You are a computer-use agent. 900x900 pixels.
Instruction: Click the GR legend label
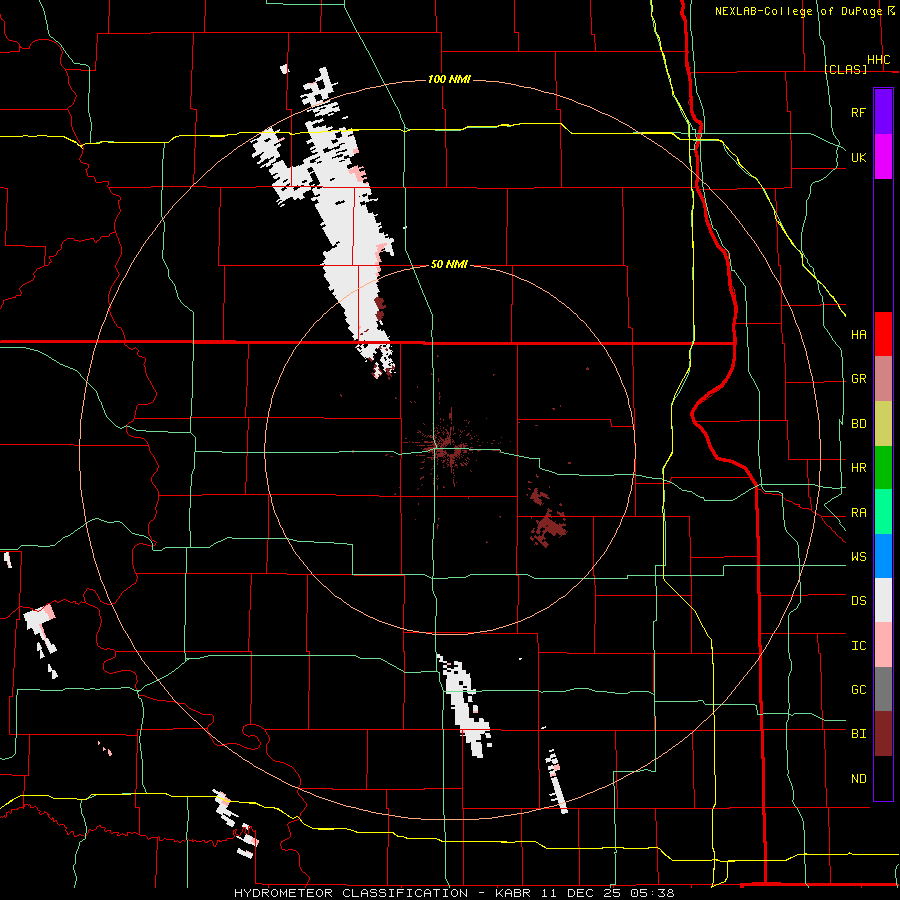pyautogui.click(x=858, y=379)
